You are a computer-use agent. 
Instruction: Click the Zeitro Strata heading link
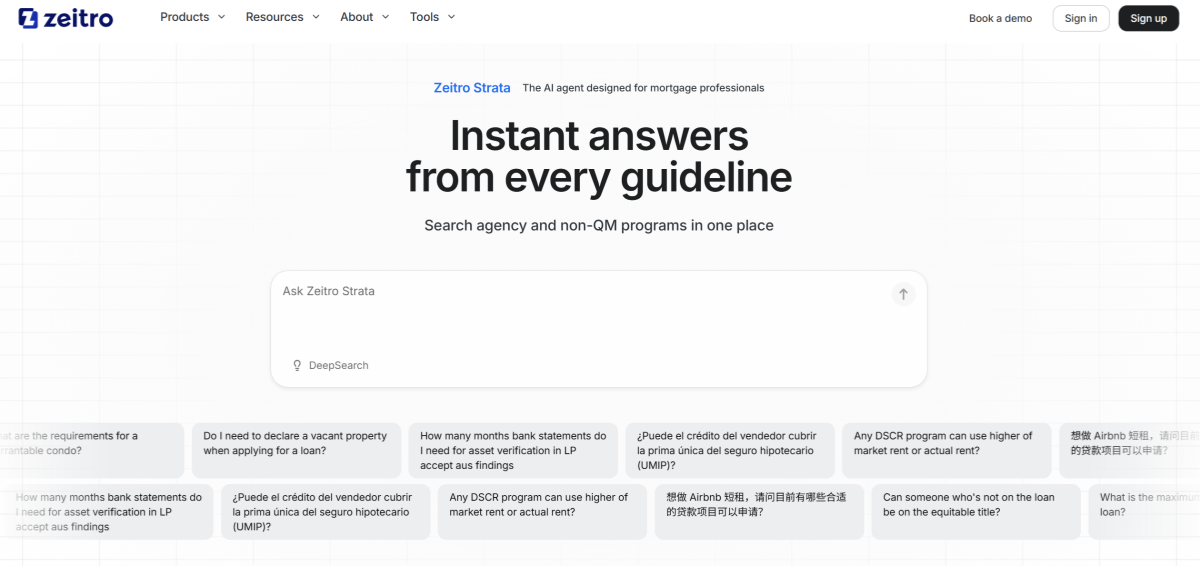pyautogui.click(x=472, y=88)
